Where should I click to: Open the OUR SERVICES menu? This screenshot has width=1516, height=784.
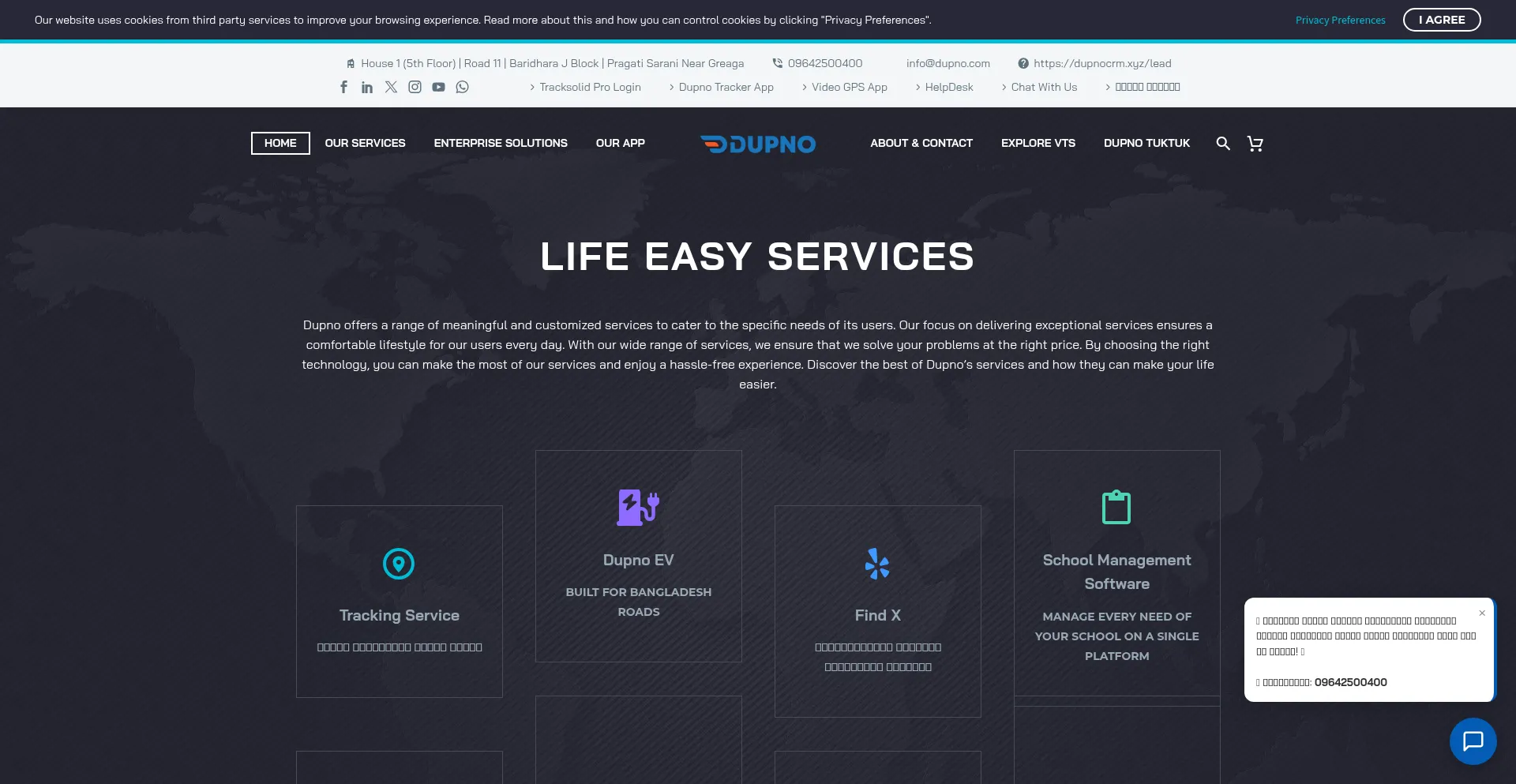(x=365, y=143)
